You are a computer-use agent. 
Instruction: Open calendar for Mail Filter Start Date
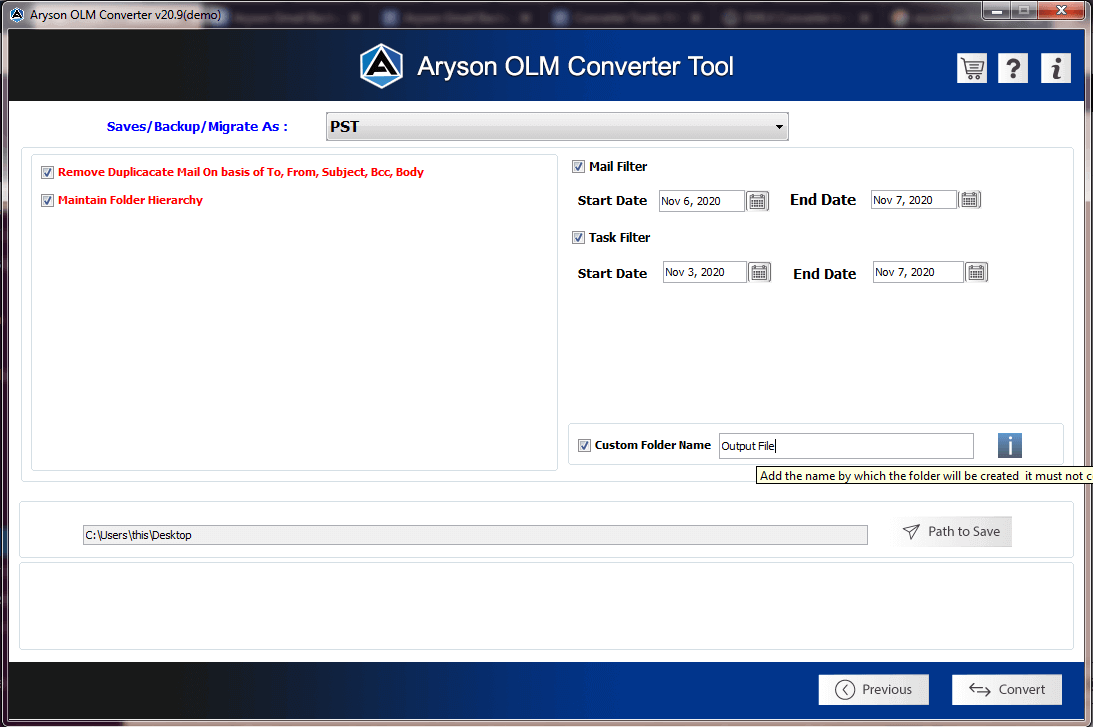coord(758,201)
